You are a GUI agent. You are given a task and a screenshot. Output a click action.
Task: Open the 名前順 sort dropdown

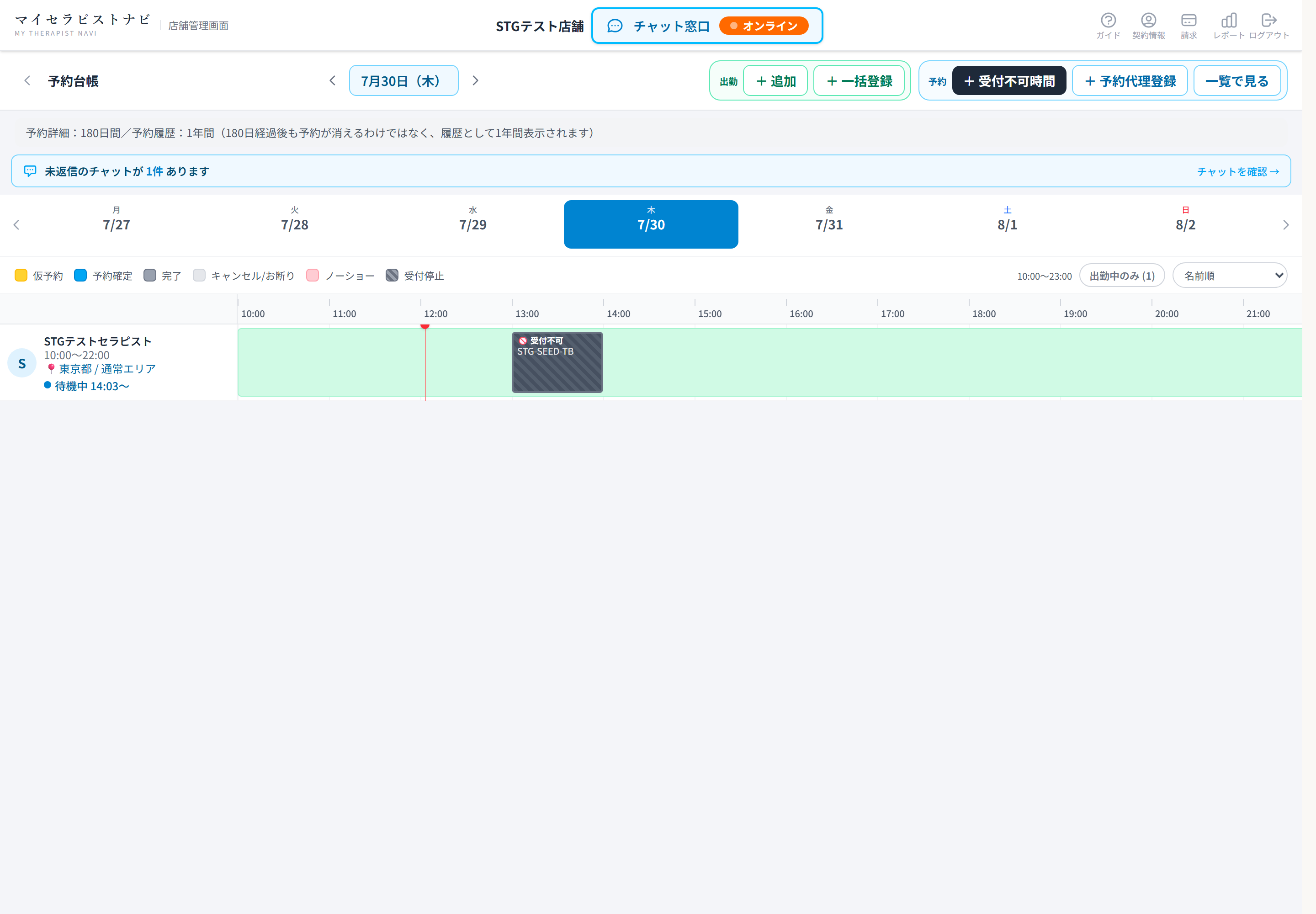click(x=1230, y=276)
